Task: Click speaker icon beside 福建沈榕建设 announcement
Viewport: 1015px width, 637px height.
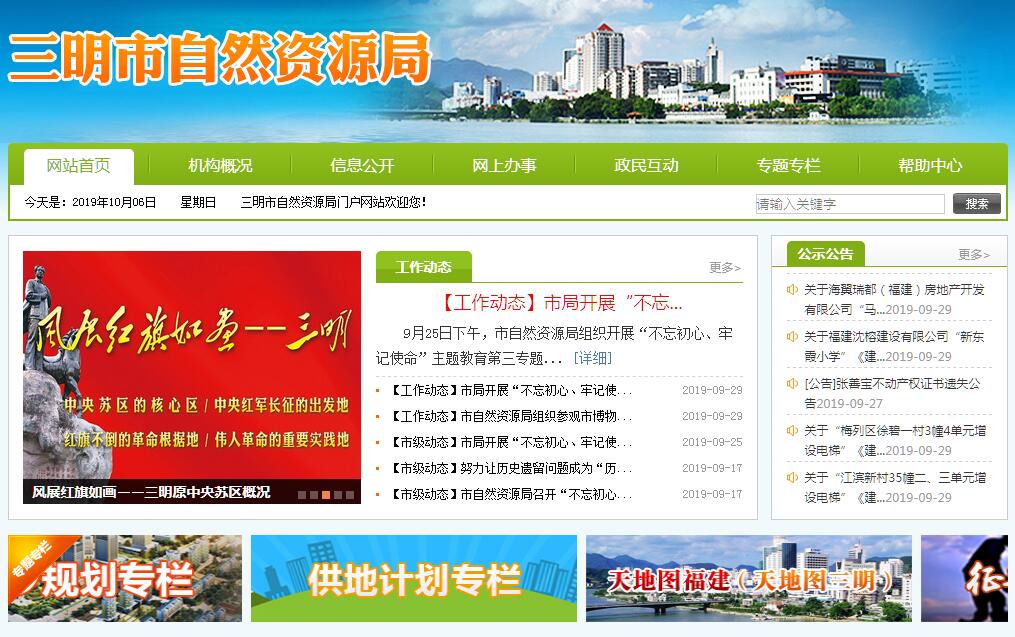Action: 792,337
